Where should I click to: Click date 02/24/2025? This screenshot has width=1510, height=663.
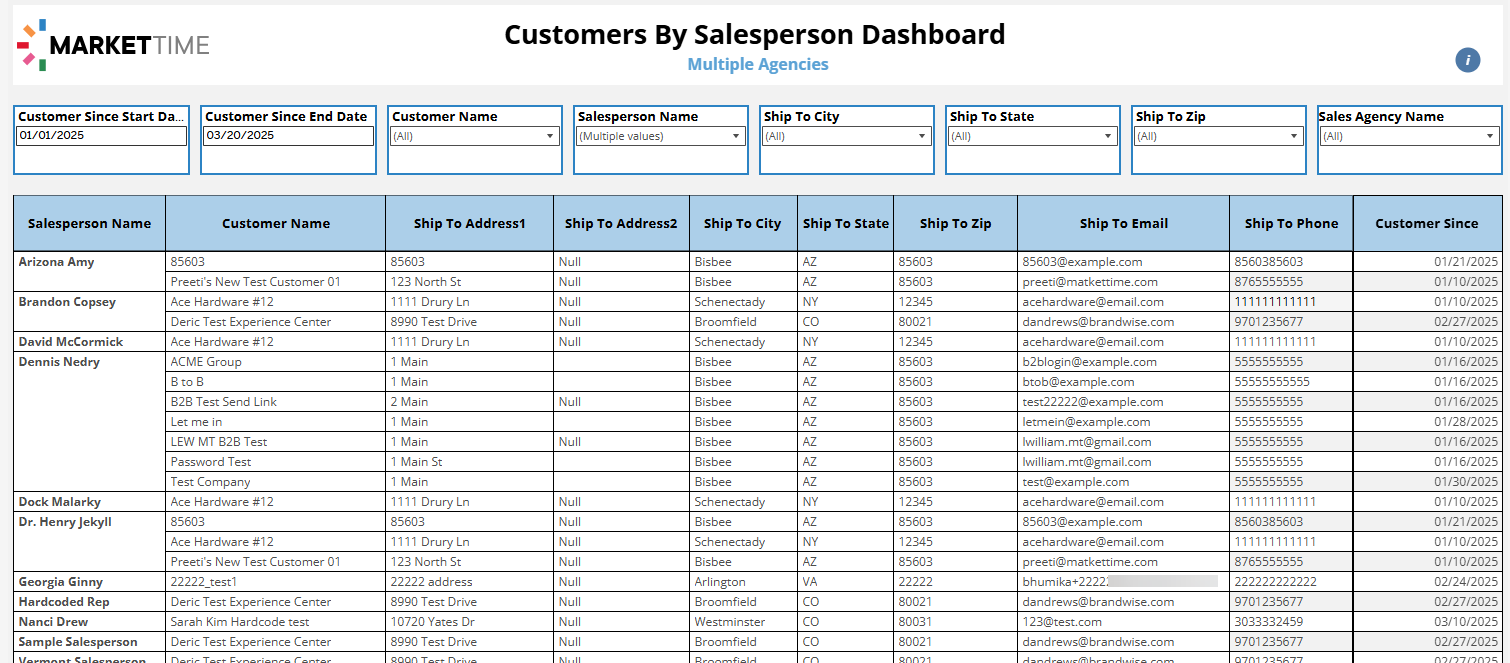pos(1466,582)
